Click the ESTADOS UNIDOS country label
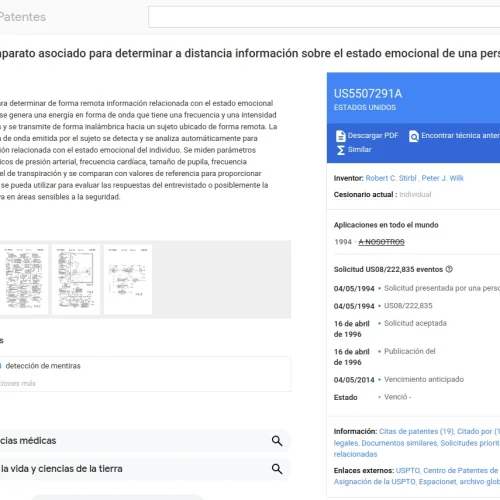Image resolution: width=500 pixels, height=500 pixels. [x=365, y=107]
